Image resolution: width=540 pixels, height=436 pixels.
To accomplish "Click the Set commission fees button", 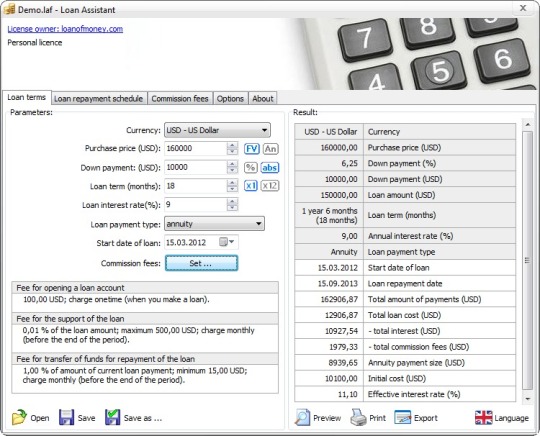I will (x=201, y=263).
